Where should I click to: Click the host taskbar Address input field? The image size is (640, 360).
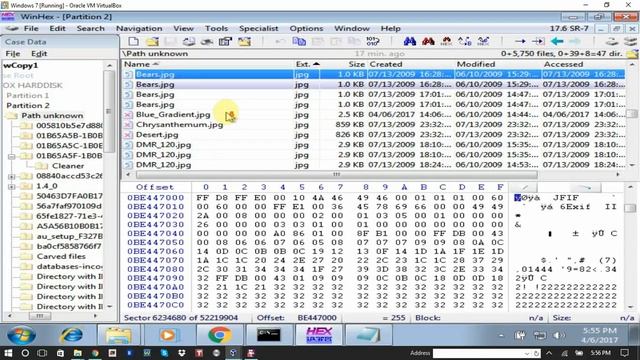[x=478, y=353]
